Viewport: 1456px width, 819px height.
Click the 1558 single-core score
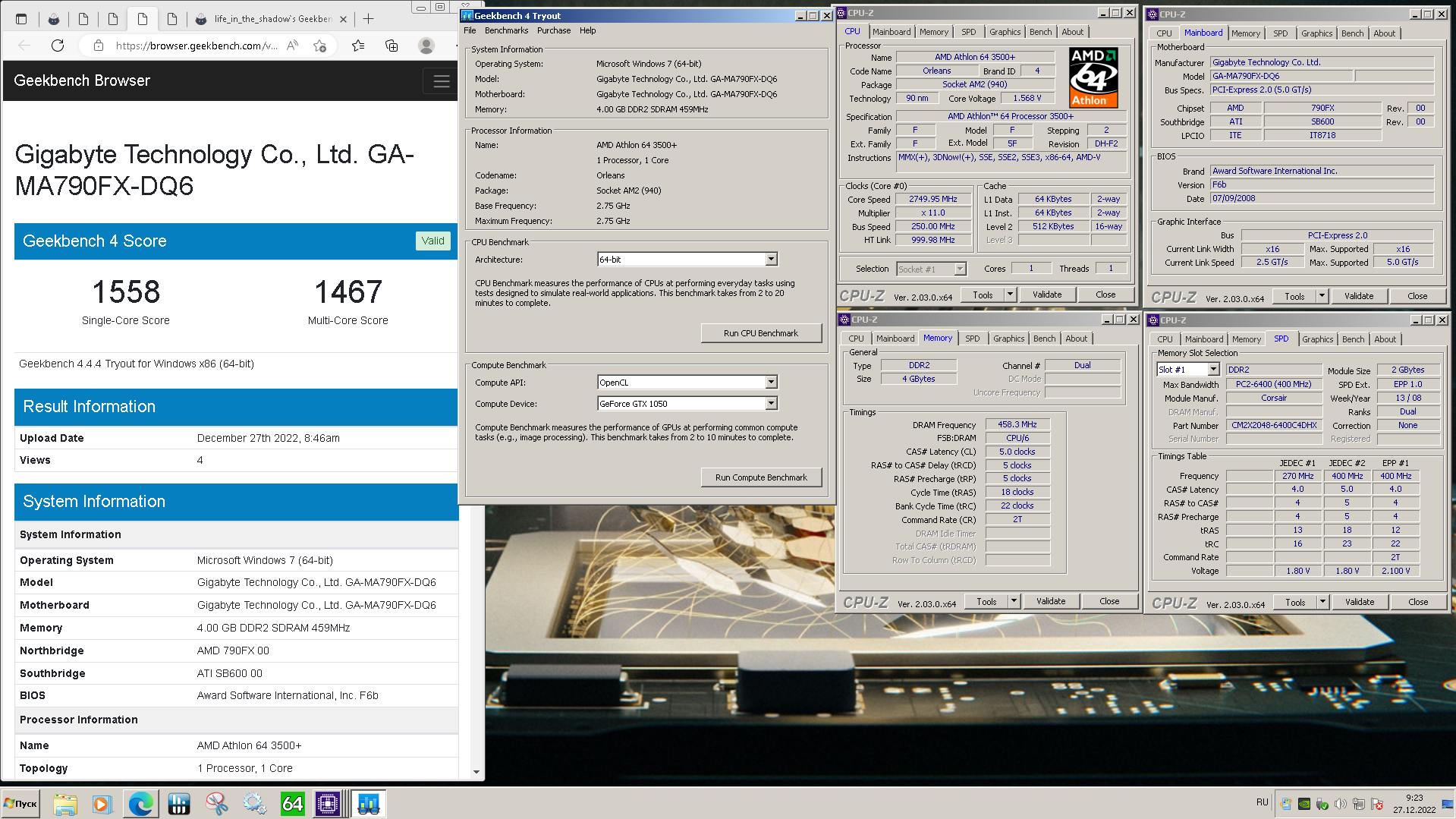tap(126, 292)
